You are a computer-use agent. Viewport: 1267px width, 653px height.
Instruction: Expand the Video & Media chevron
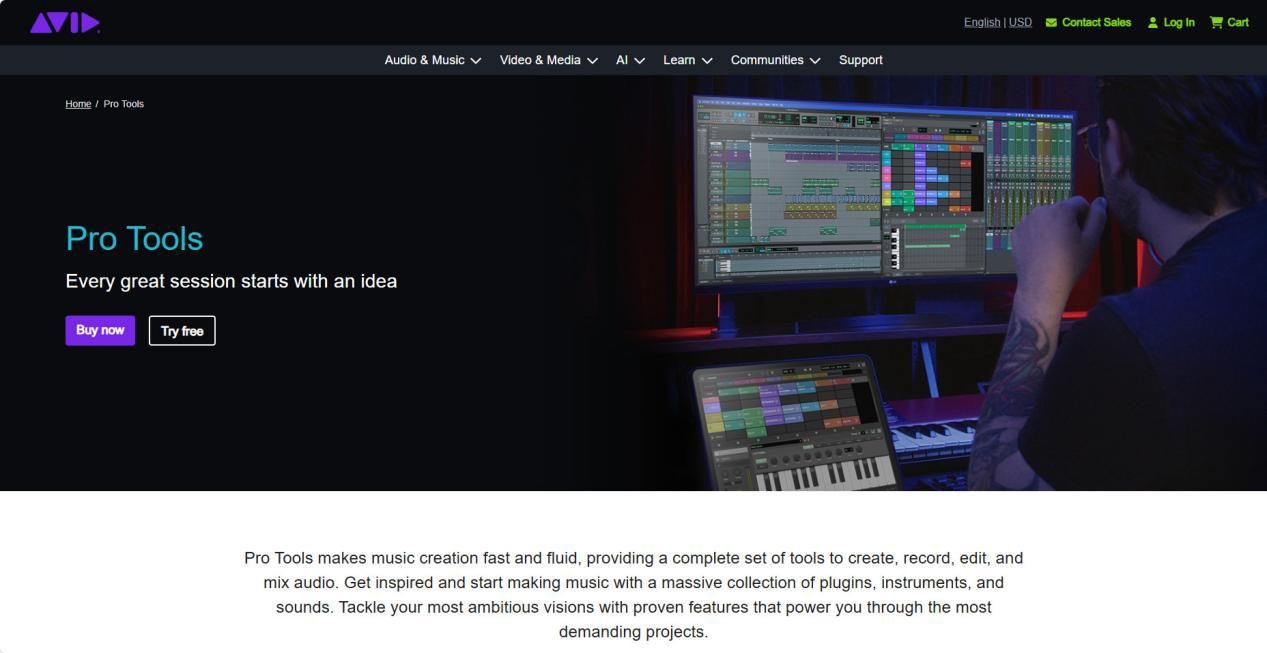tap(592, 61)
